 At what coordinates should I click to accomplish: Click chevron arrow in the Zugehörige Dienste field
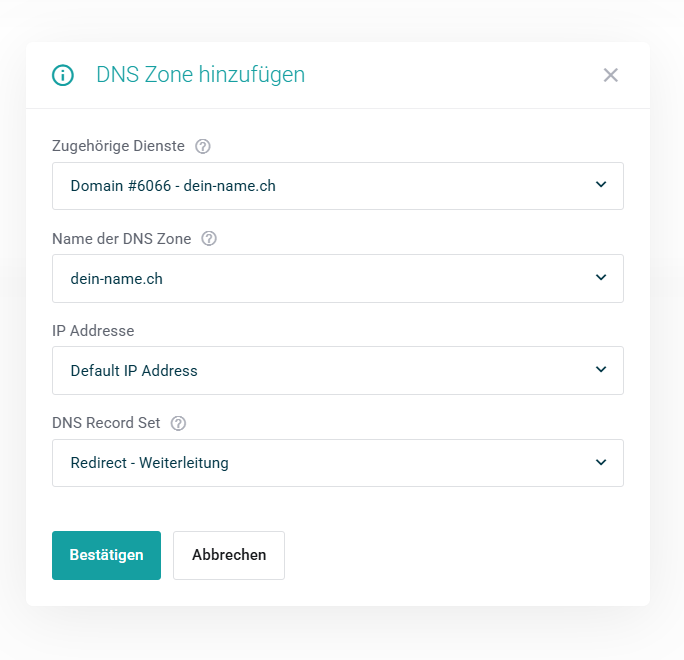[x=601, y=185]
